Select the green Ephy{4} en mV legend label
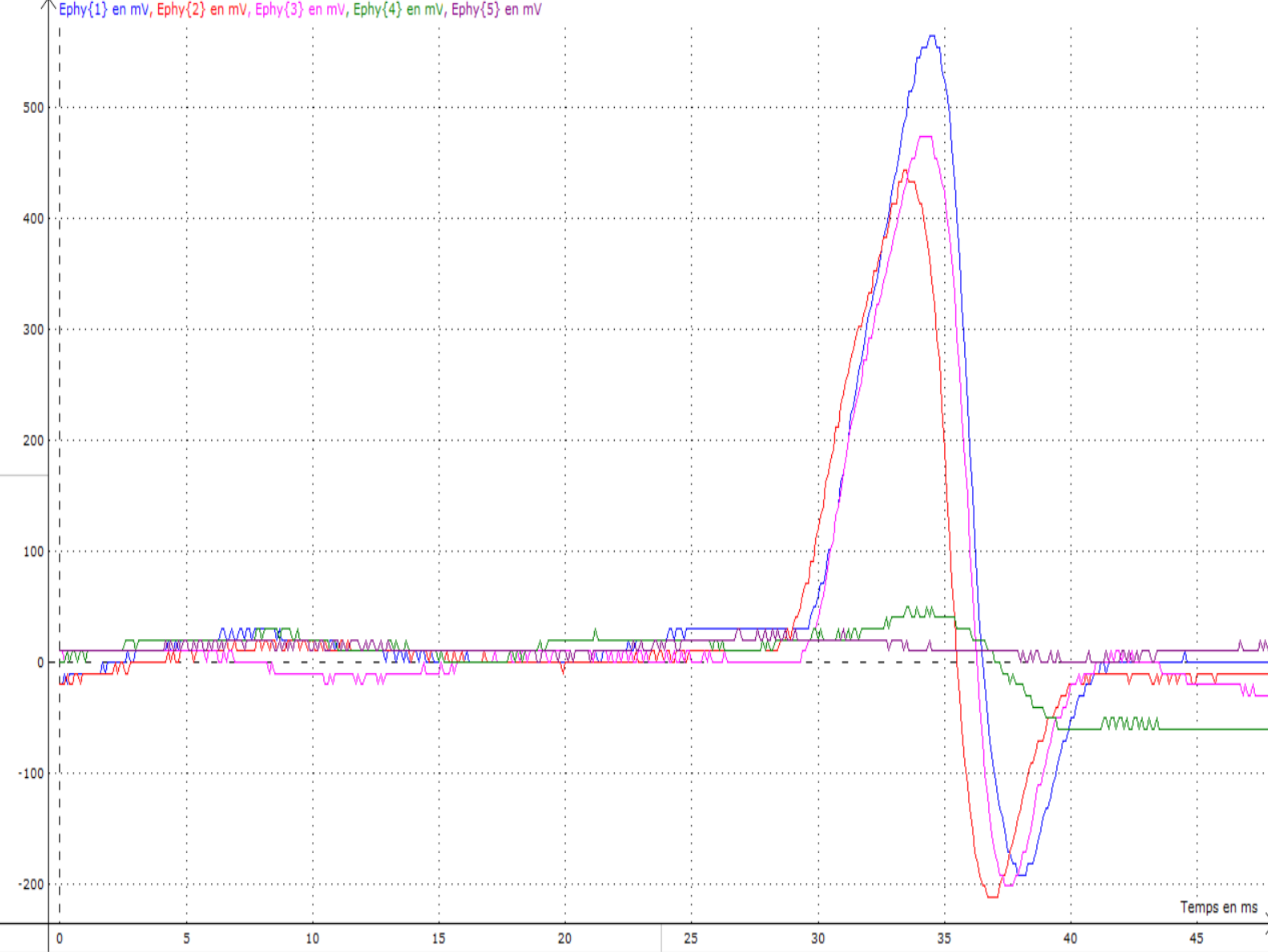The height and width of the screenshot is (952, 1268). pyautogui.click(x=399, y=10)
